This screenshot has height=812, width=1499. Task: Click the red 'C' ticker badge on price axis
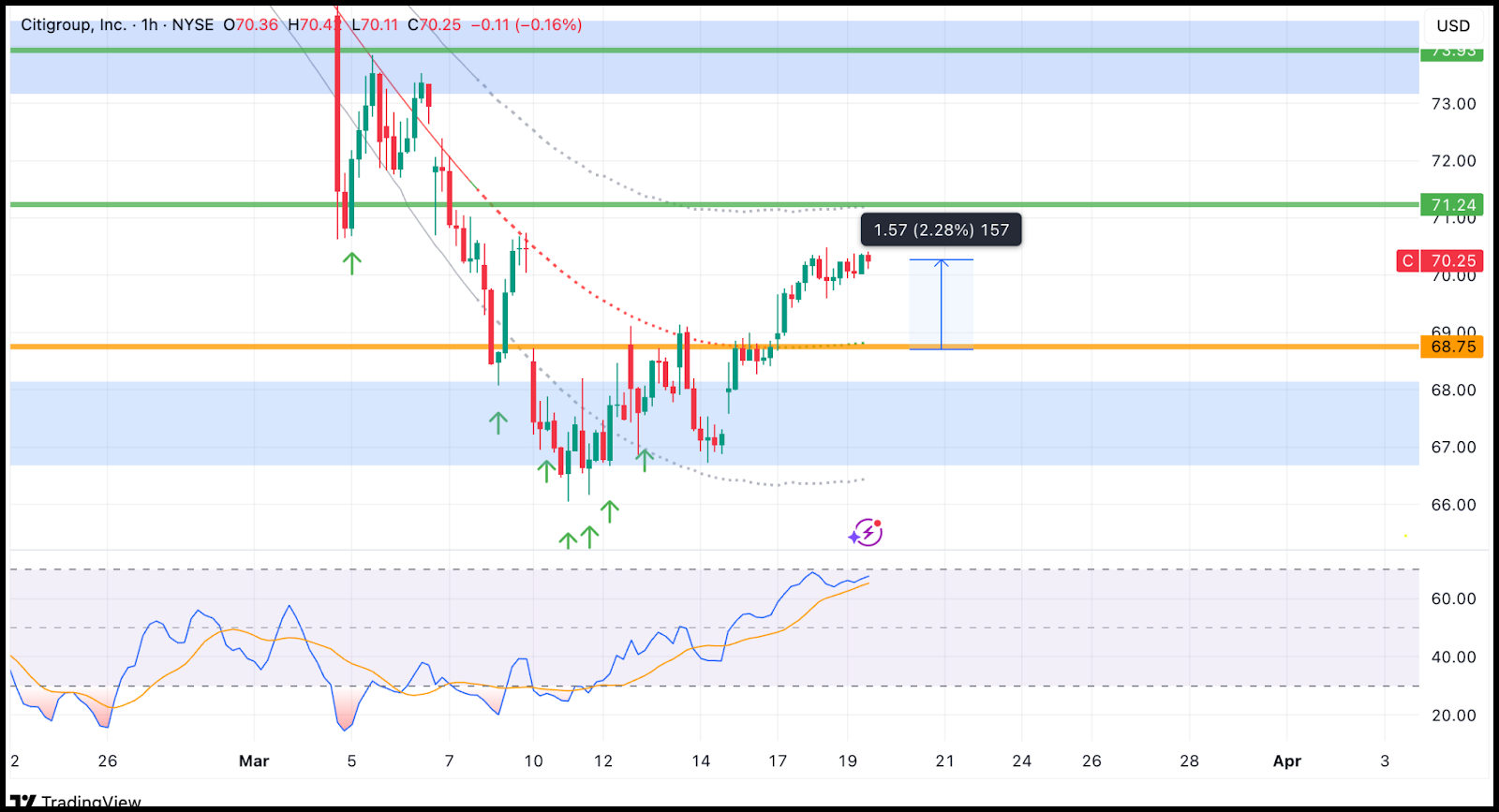1407,260
